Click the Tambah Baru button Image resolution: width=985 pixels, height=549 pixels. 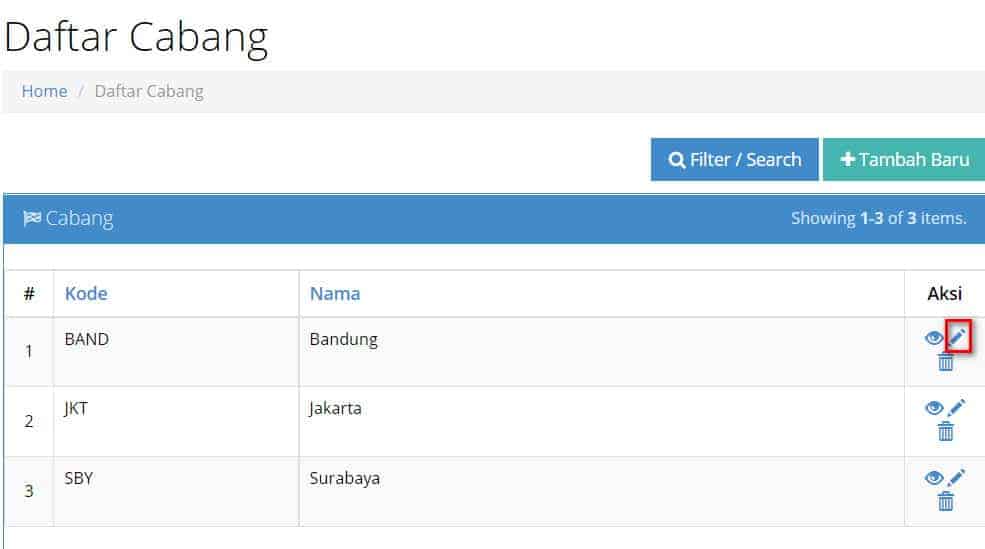(904, 160)
